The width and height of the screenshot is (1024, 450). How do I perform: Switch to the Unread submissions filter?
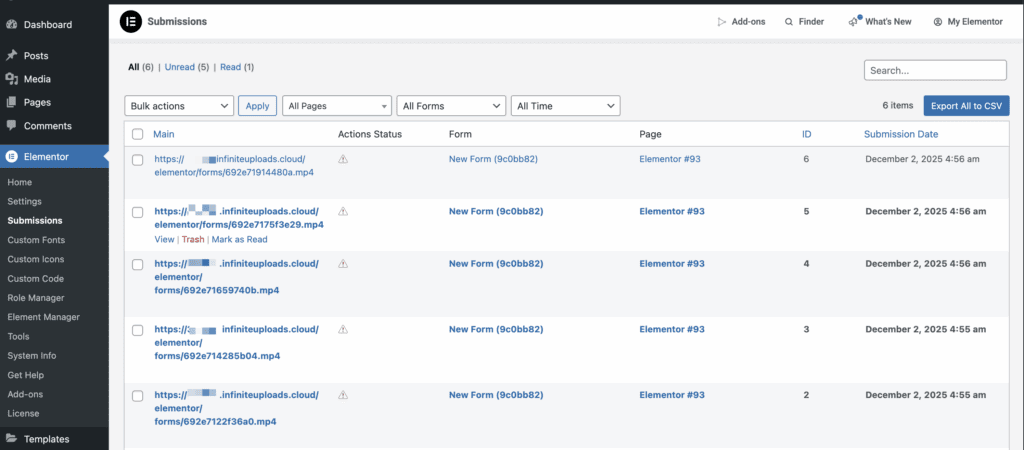pos(180,67)
